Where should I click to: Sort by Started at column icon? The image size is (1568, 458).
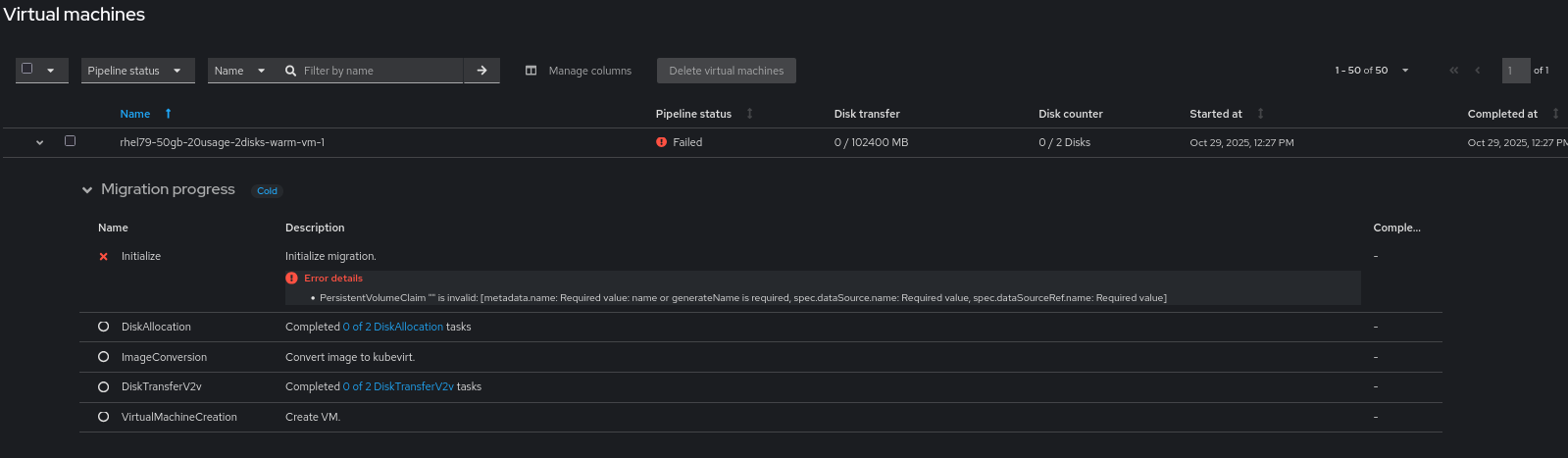point(1260,114)
